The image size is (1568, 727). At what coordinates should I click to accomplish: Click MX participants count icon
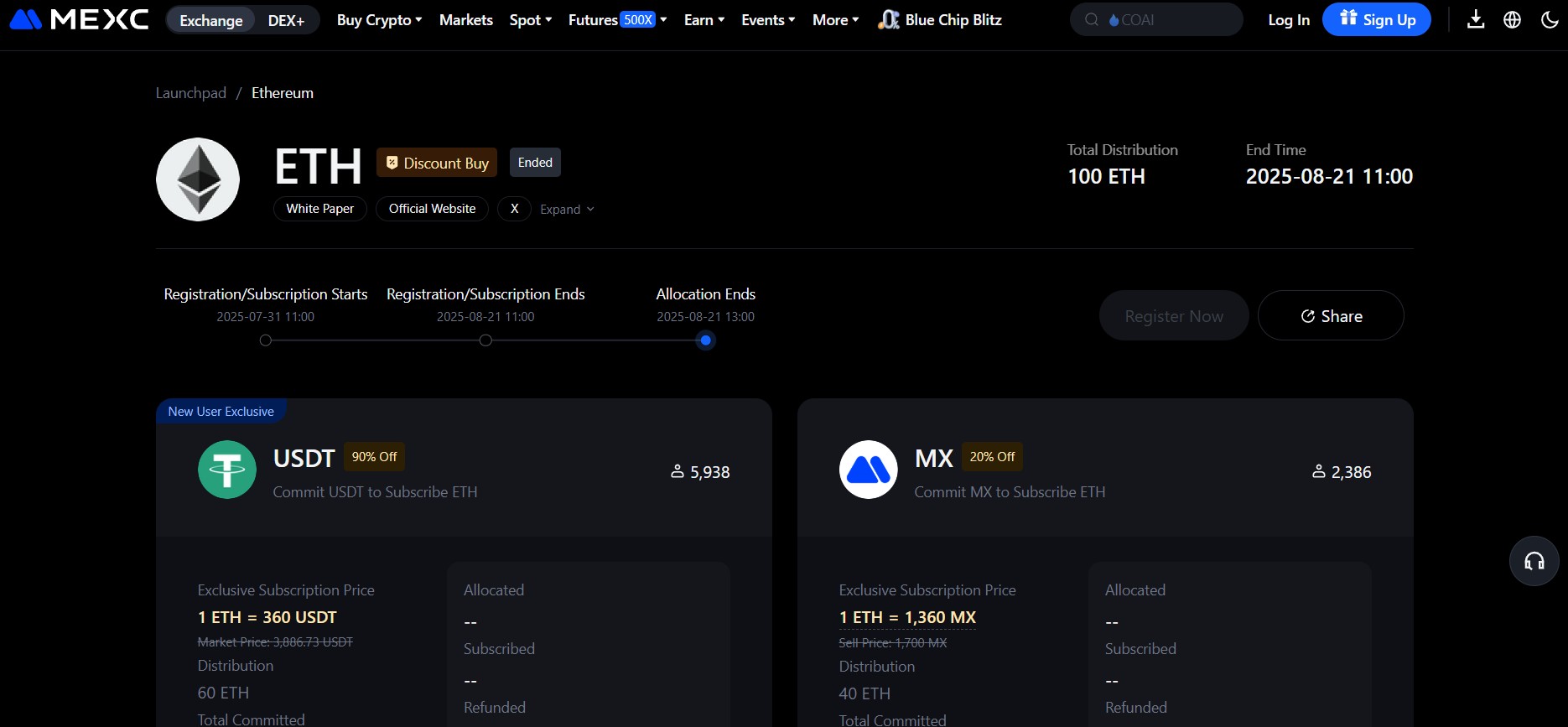[x=1319, y=472]
